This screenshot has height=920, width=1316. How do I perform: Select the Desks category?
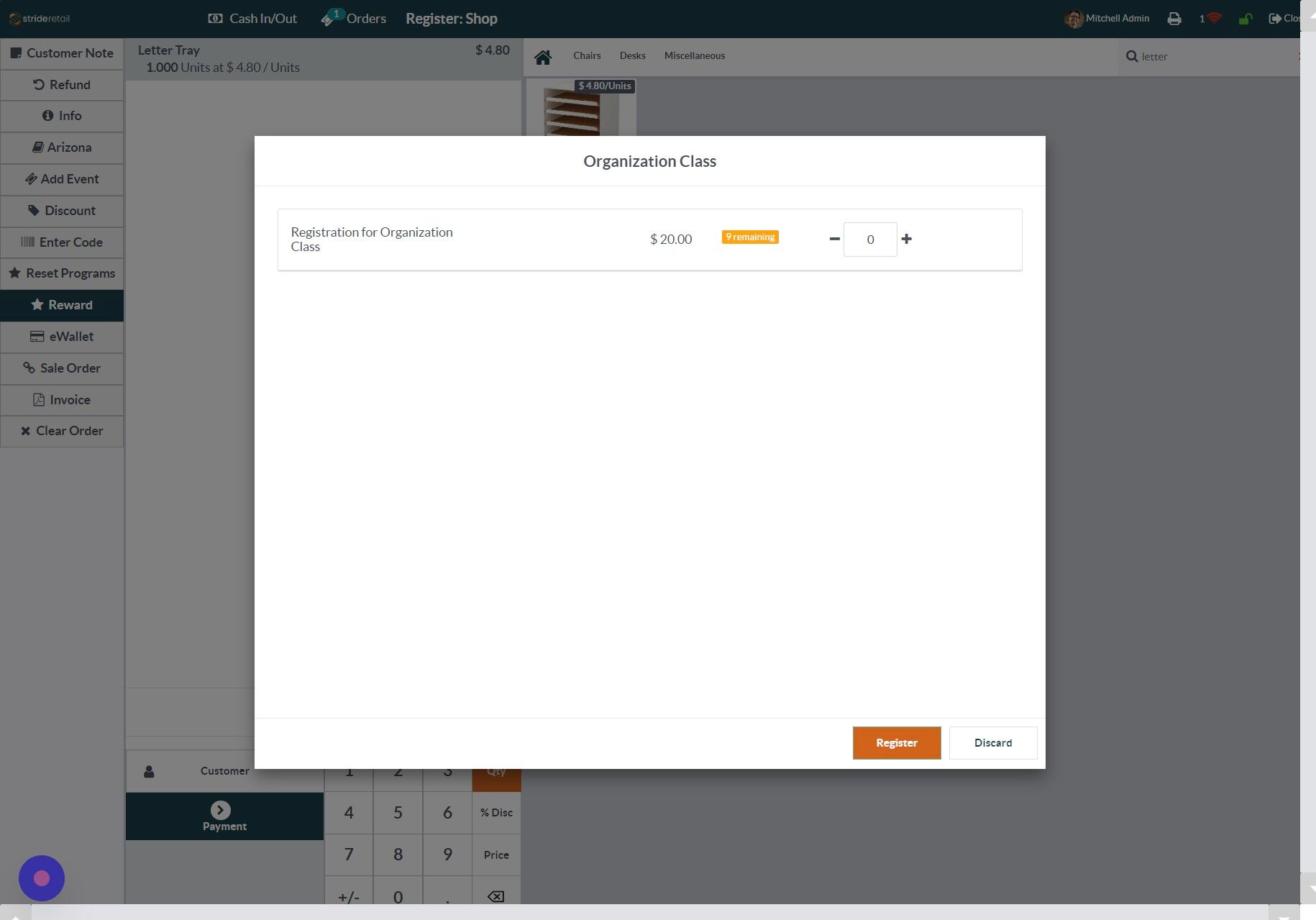(632, 56)
